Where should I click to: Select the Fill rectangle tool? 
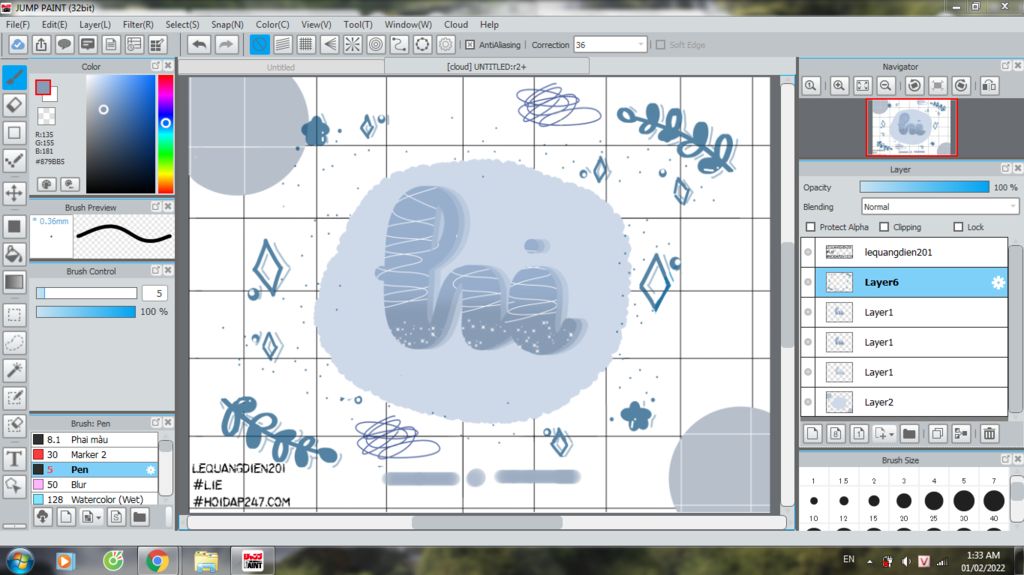coord(14,227)
